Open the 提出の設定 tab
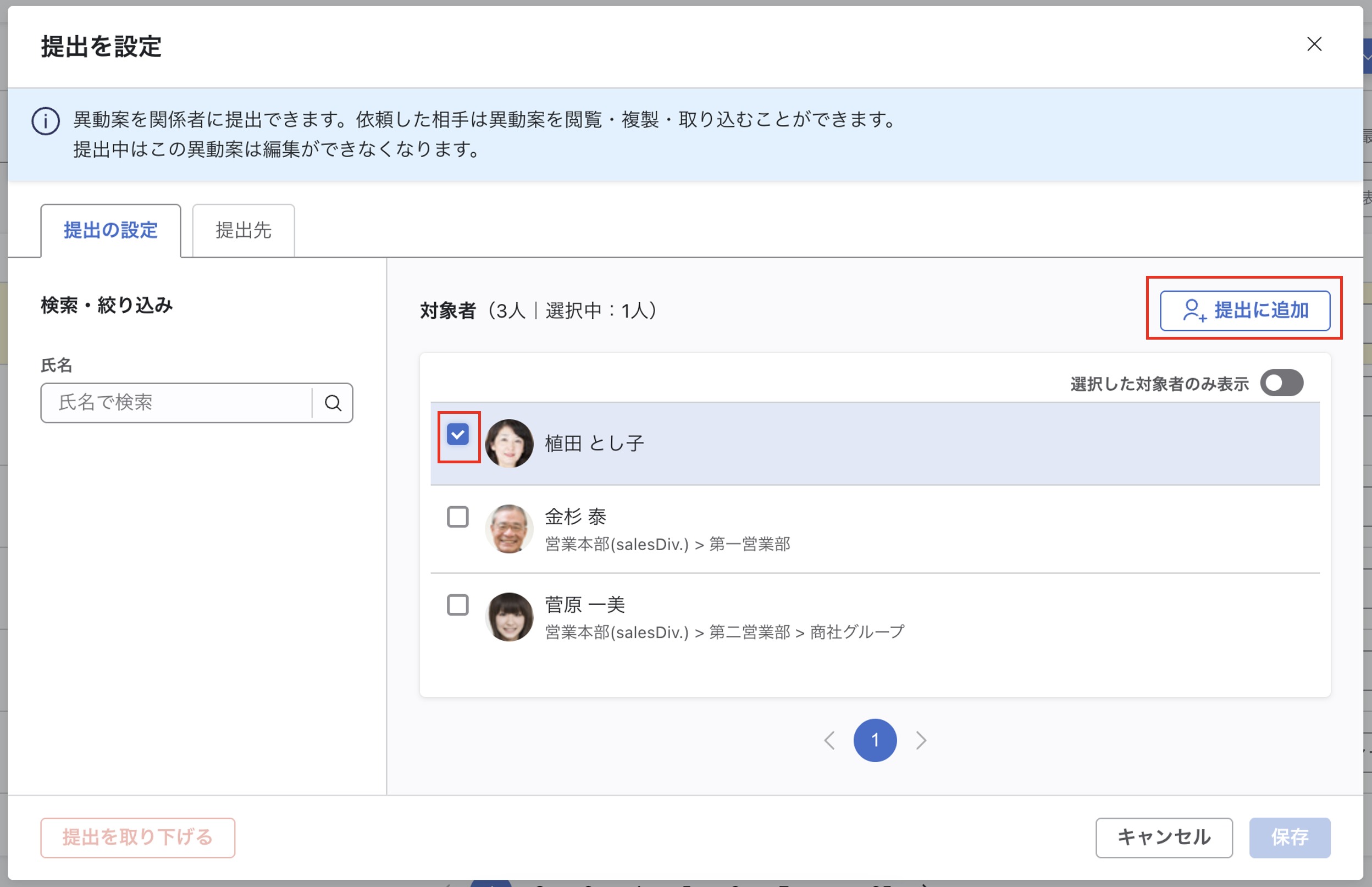 pos(110,230)
